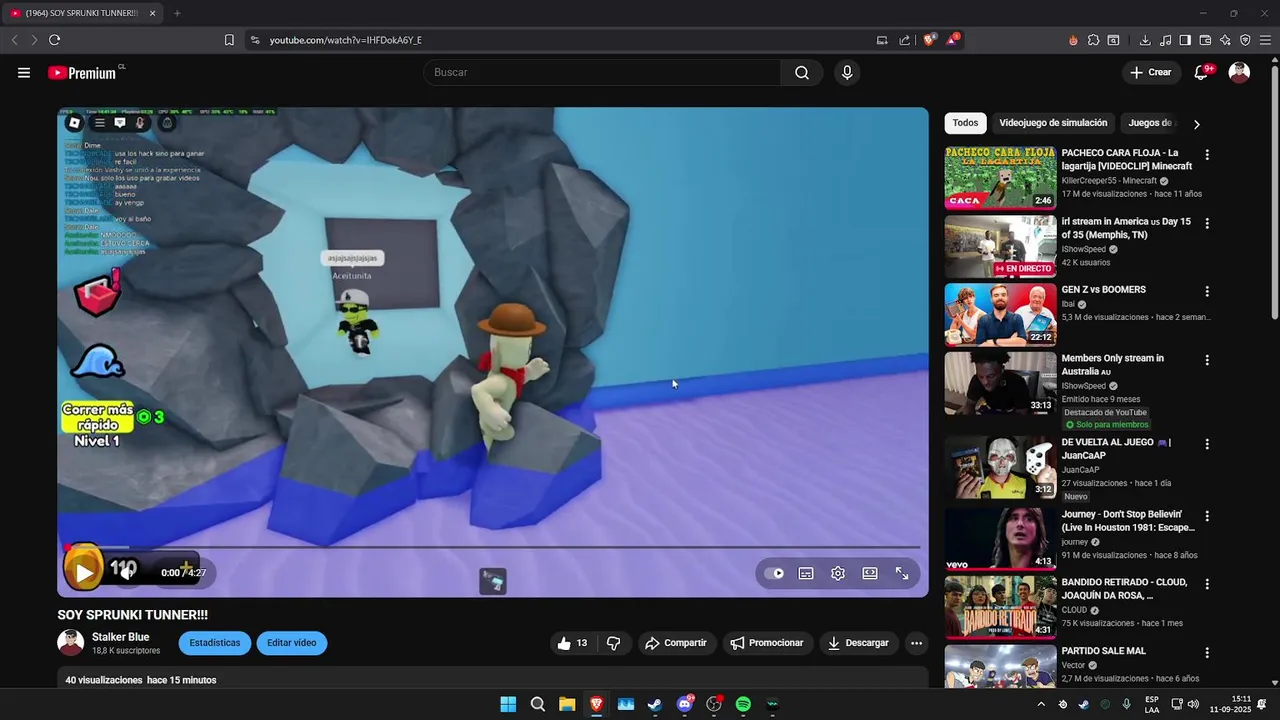The image size is (1280, 720).
Task: Open options for PACHECO CARA FLOJA video
Action: [1207, 155]
